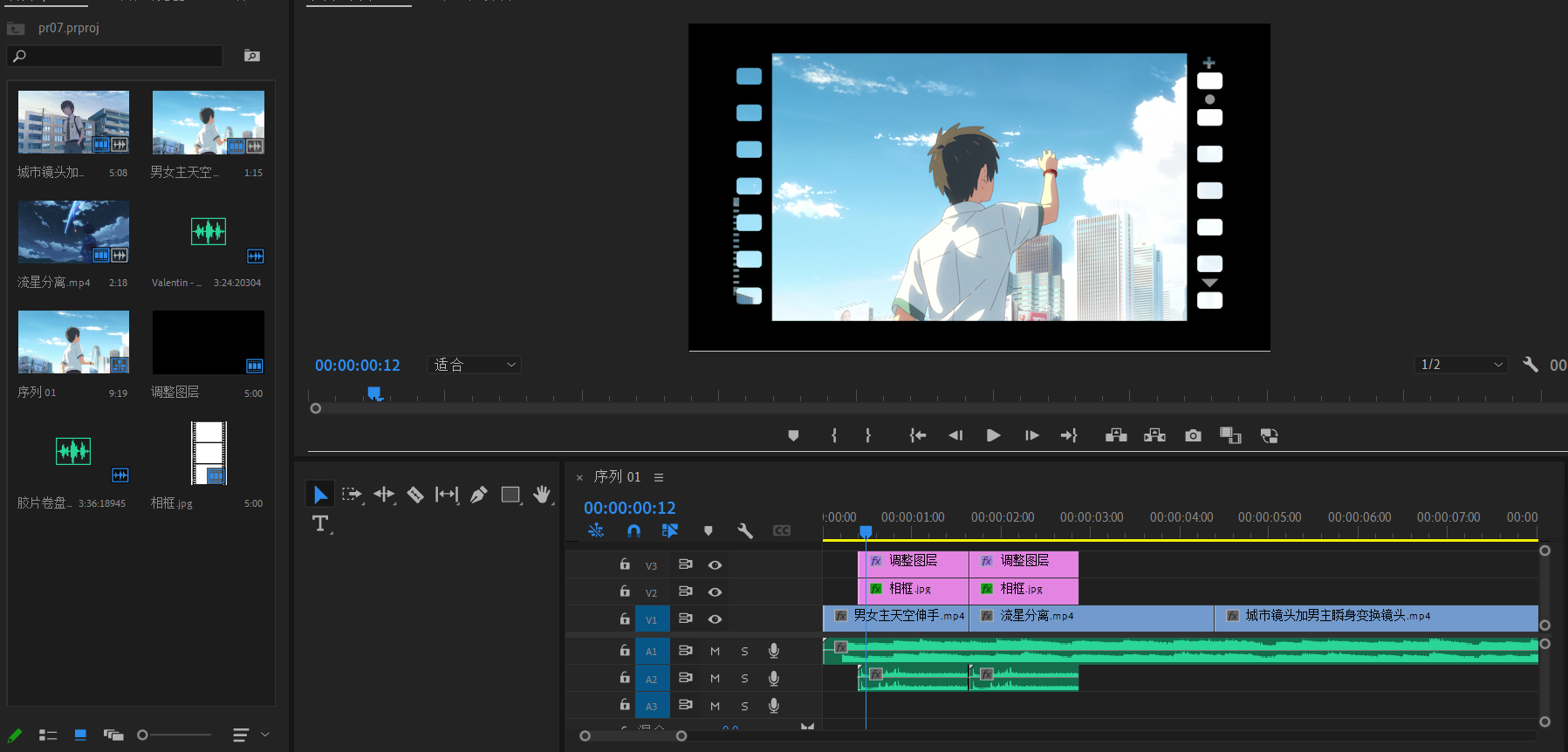This screenshot has width=1568, height=752.
Task: Open 序列 01 panel menu
Action: (659, 477)
